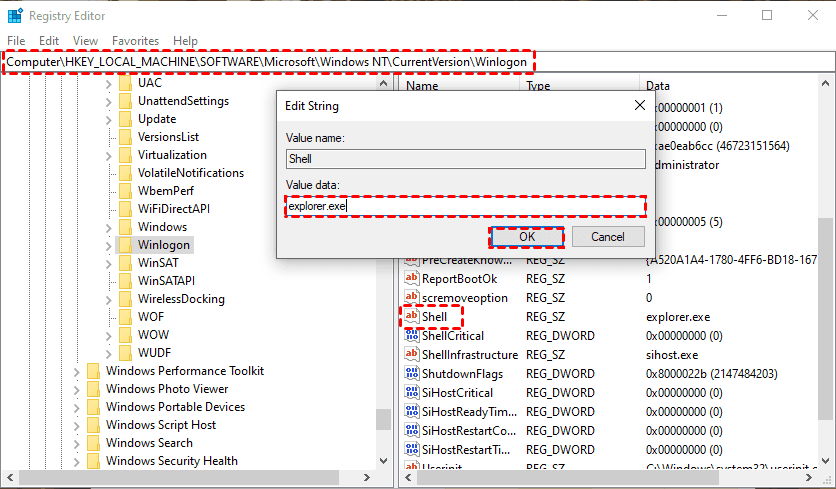Click the SiHostCritical DWORD value icon
836x489 pixels.
pos(412,392)
